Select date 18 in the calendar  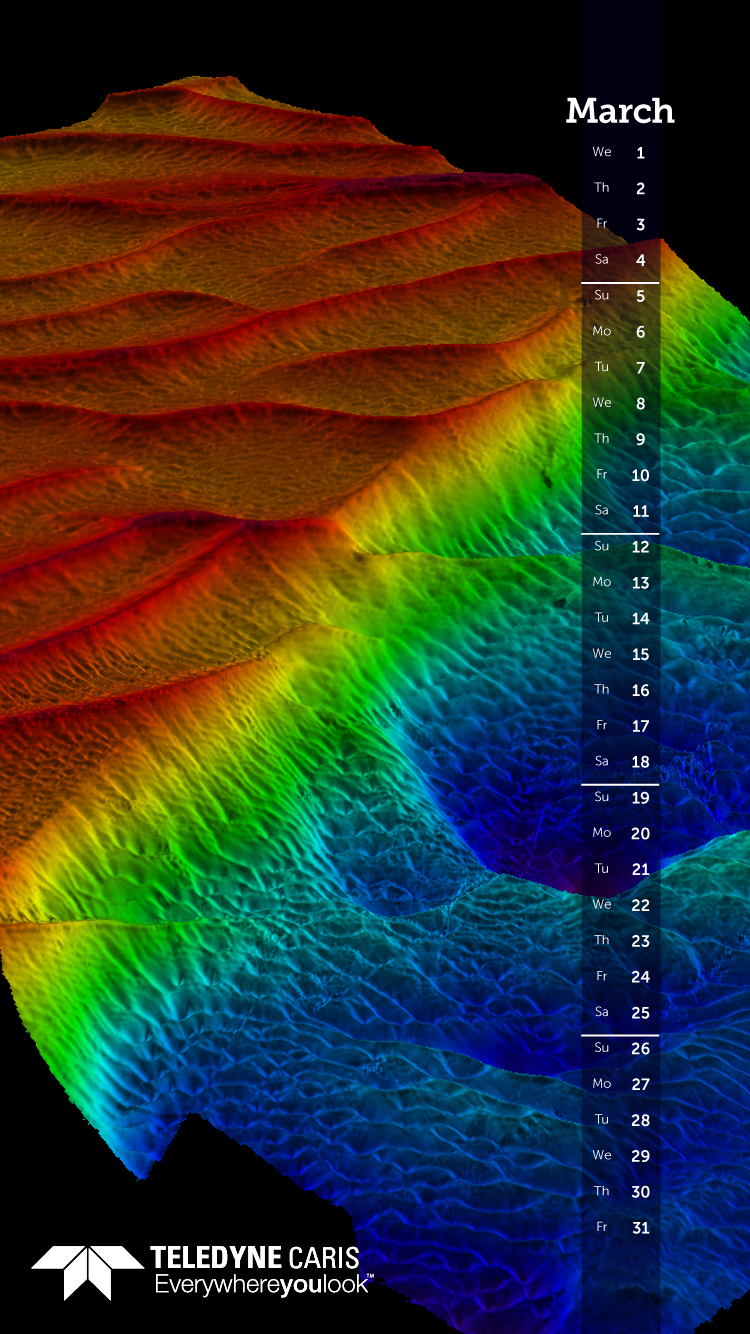(x=641, y=762)
